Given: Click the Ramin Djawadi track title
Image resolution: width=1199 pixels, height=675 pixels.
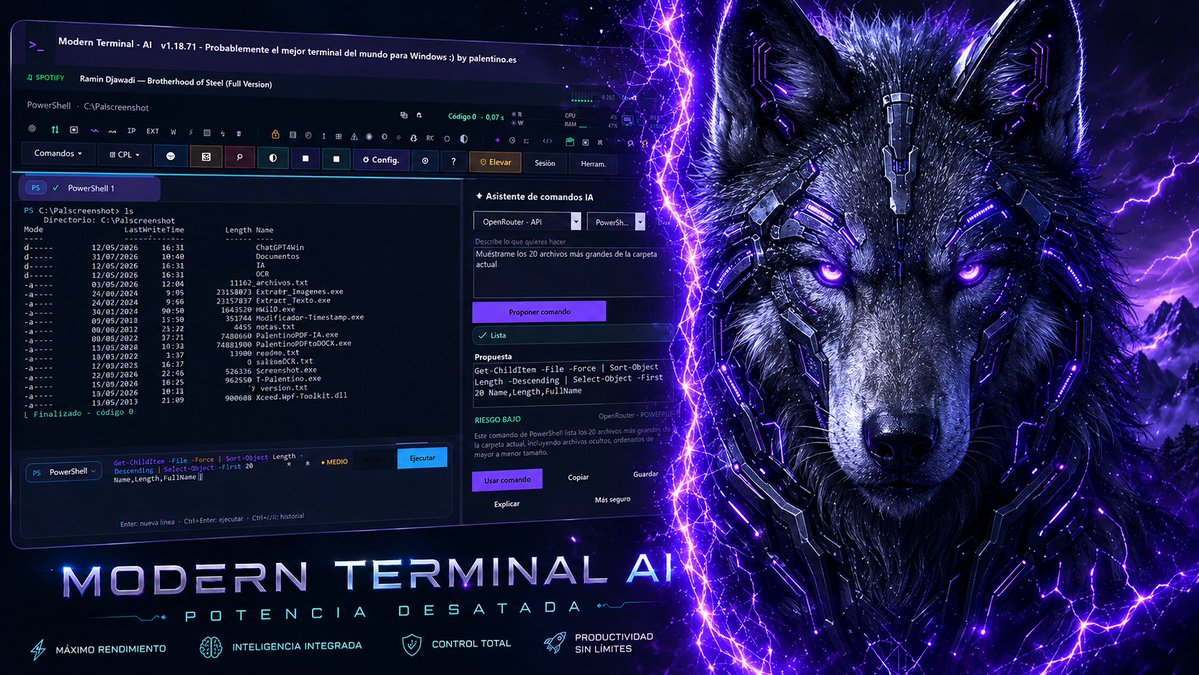Looking at the screenshot, I should [x=176, y=81].
